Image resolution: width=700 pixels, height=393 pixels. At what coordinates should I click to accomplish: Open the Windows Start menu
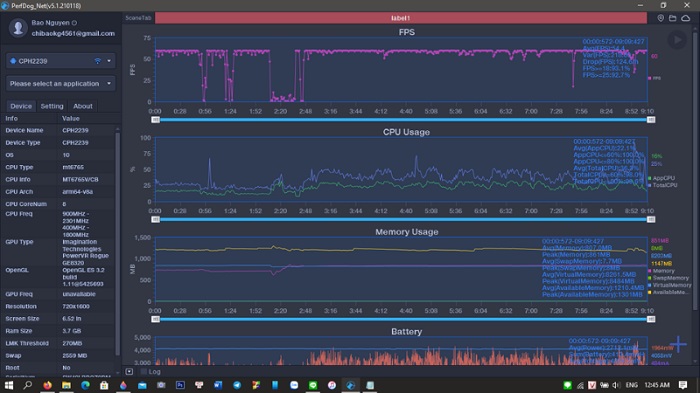tap(9, 385)
